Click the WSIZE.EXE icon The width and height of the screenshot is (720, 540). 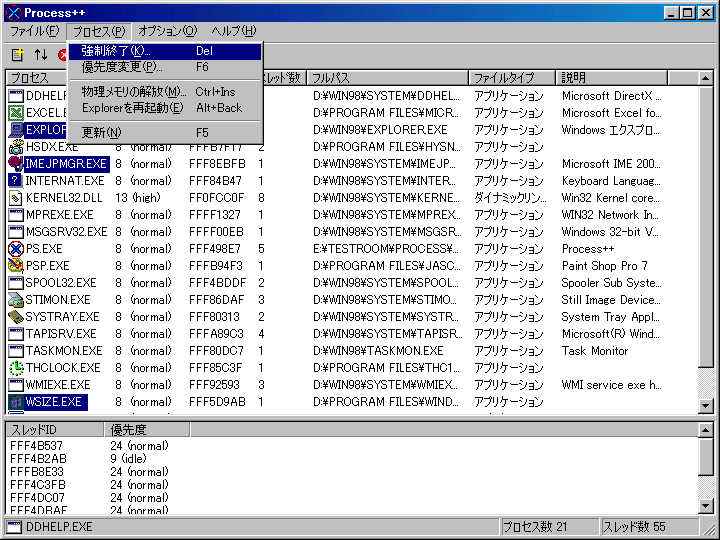pos(16,401)
